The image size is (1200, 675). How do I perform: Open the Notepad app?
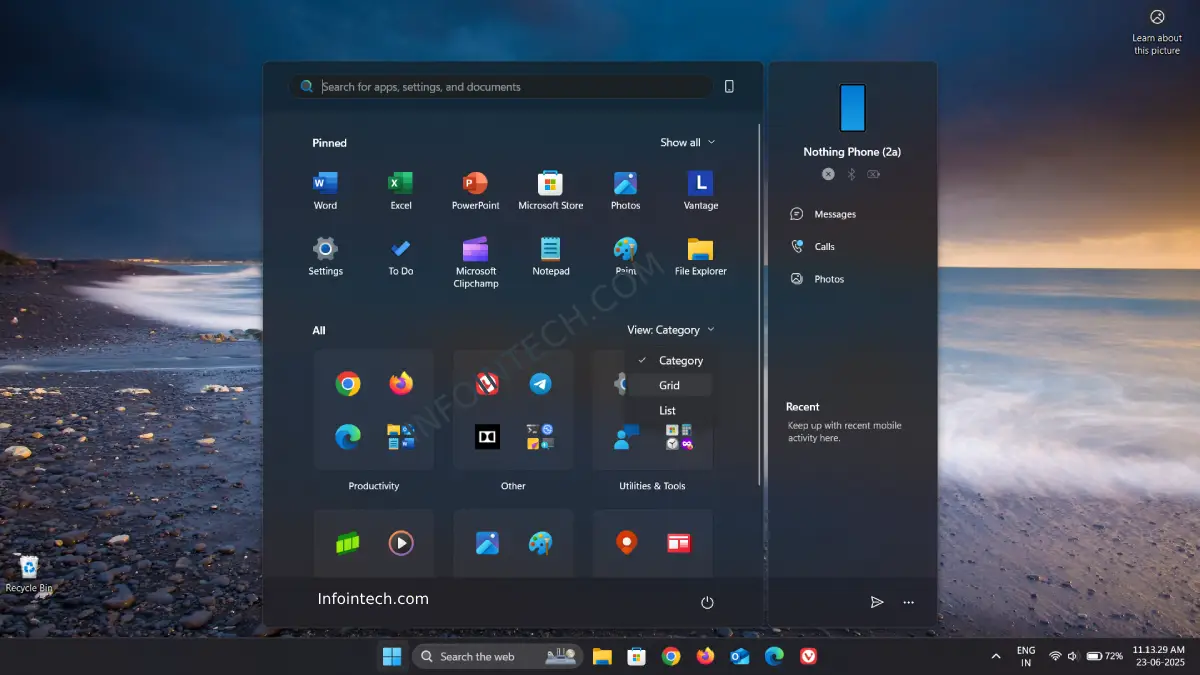[x=550, y=256]
